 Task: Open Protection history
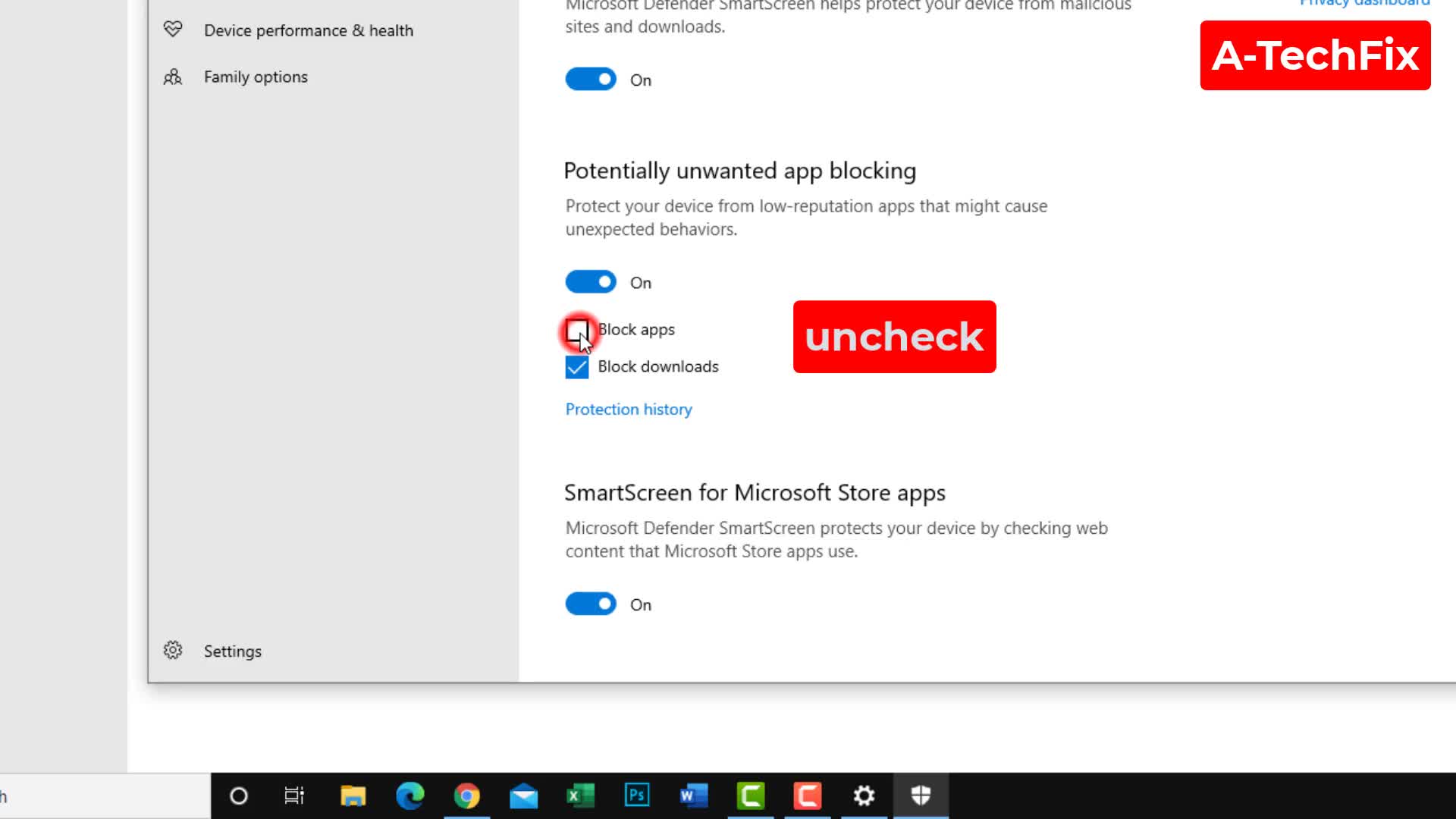coord(628,409)
